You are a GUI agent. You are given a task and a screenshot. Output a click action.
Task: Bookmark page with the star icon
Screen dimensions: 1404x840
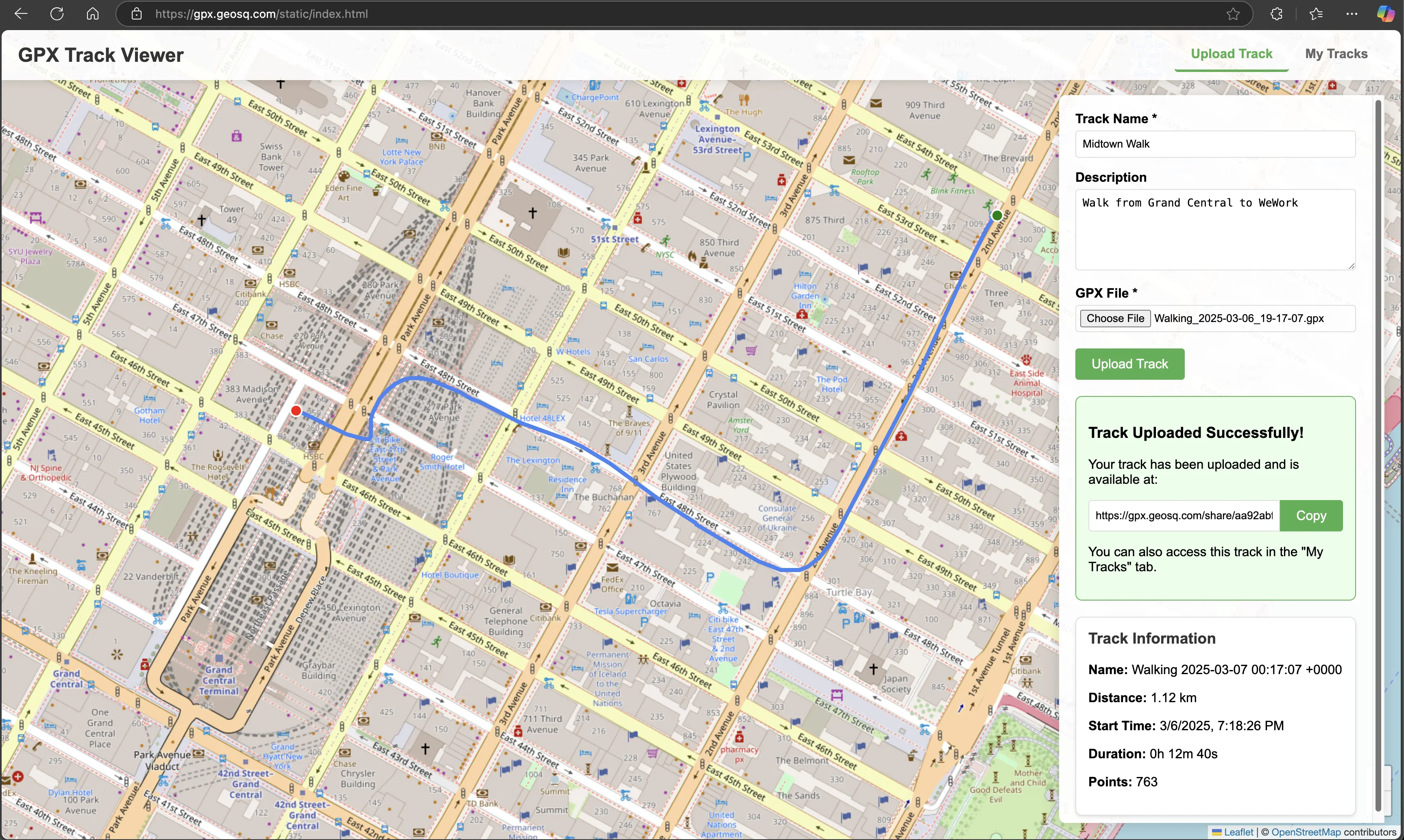[x=1233, y=14]
